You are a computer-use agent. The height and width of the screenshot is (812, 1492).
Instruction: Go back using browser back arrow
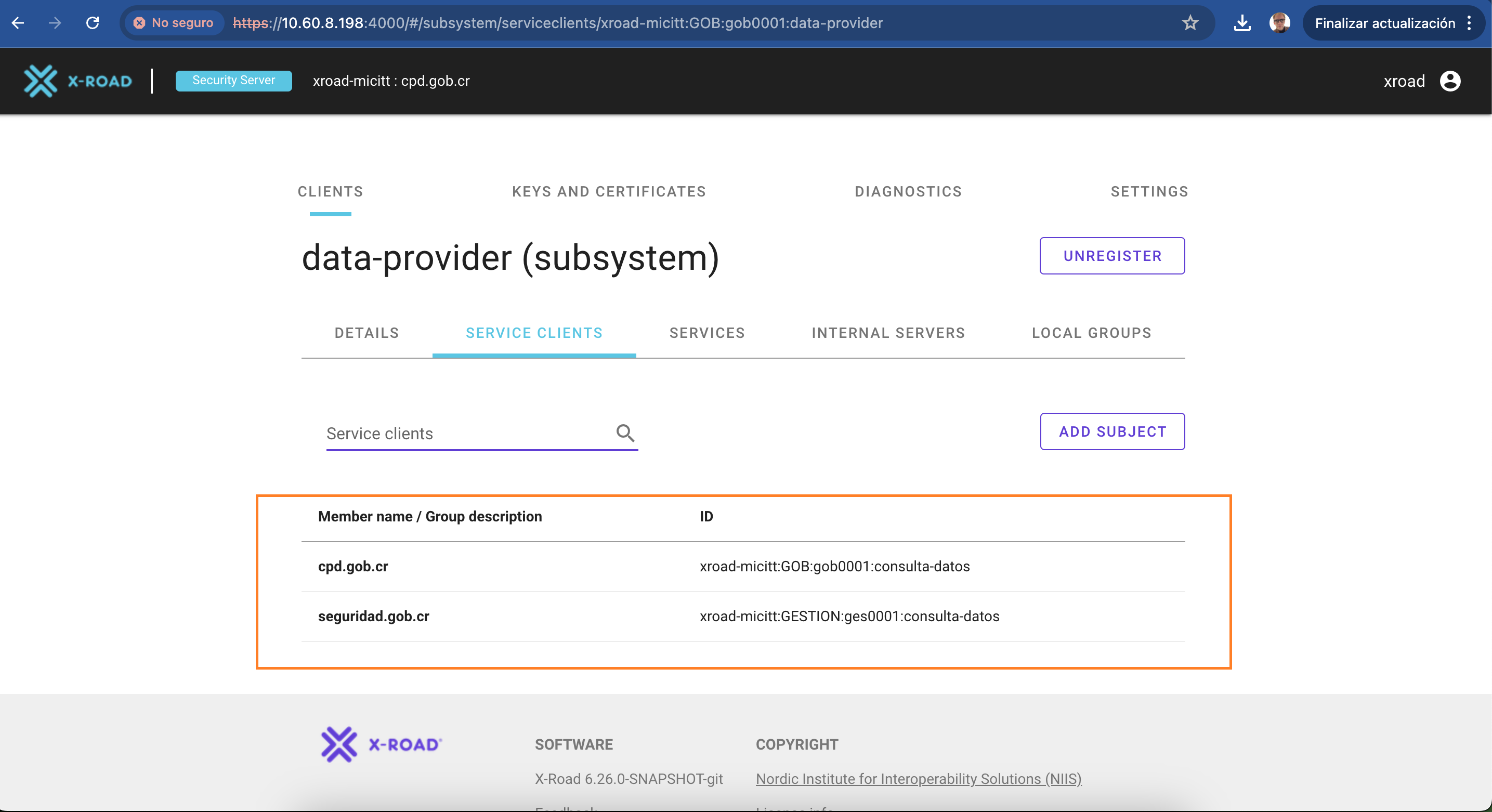(18, 23)
